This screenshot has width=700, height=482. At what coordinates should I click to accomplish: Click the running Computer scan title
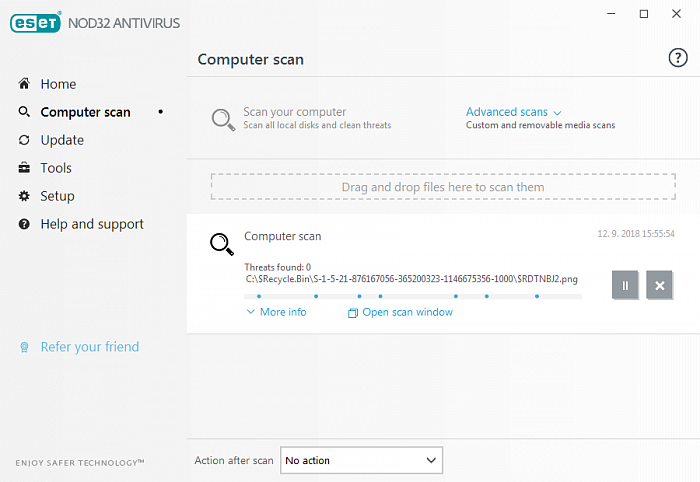tap(283, 236)
